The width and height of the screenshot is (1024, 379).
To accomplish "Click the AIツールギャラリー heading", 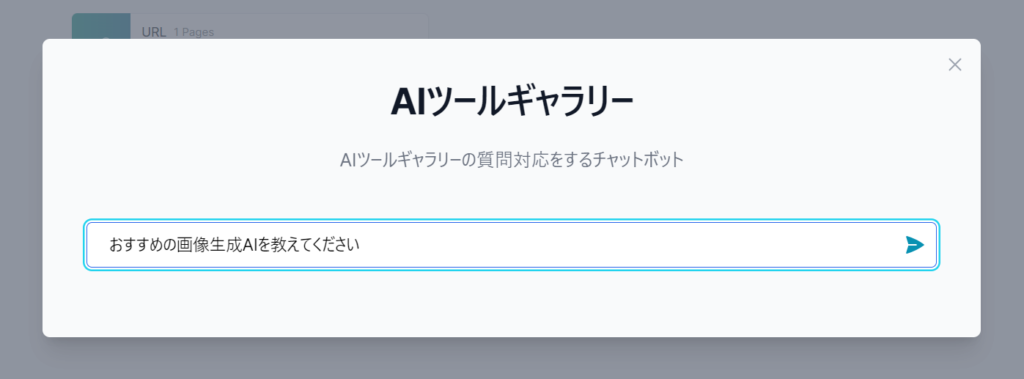I will click(511, 103).
